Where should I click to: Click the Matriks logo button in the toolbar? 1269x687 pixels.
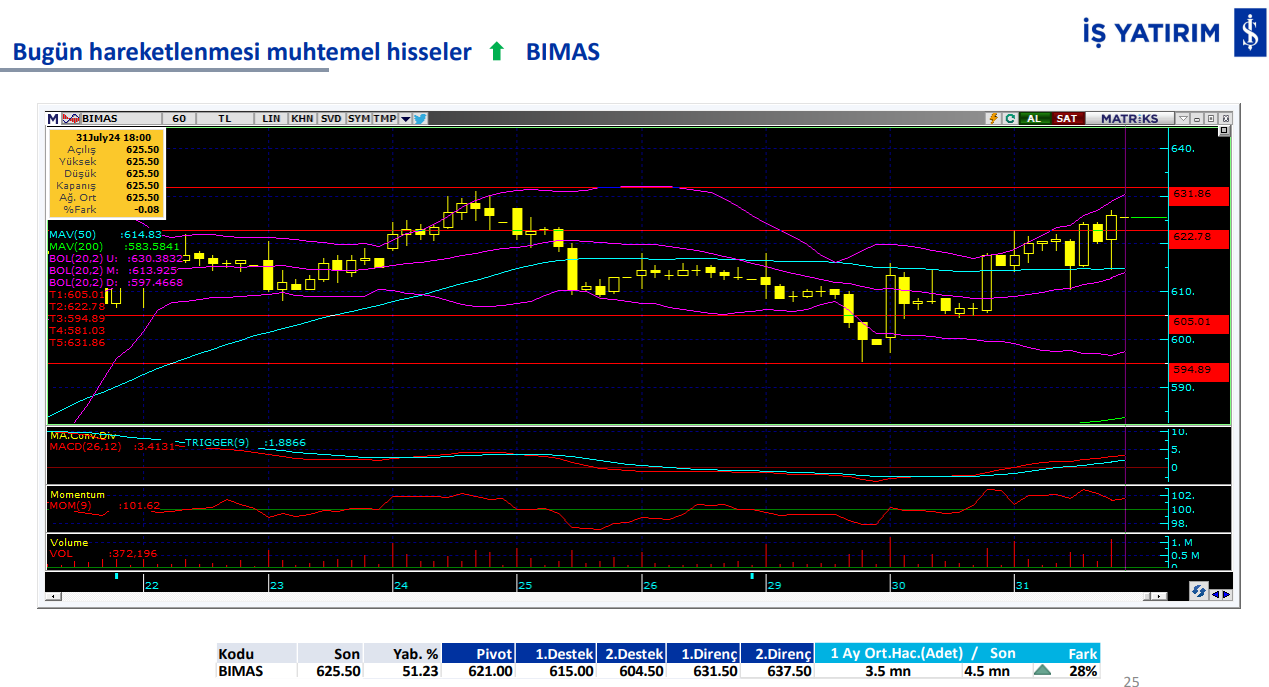[x=1130, y=118]
